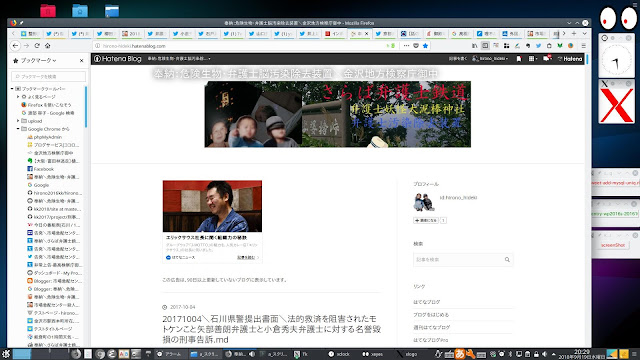Open the 週刊はてなブログ link
This screenshot has height=360, width=640.
point(431,327)
